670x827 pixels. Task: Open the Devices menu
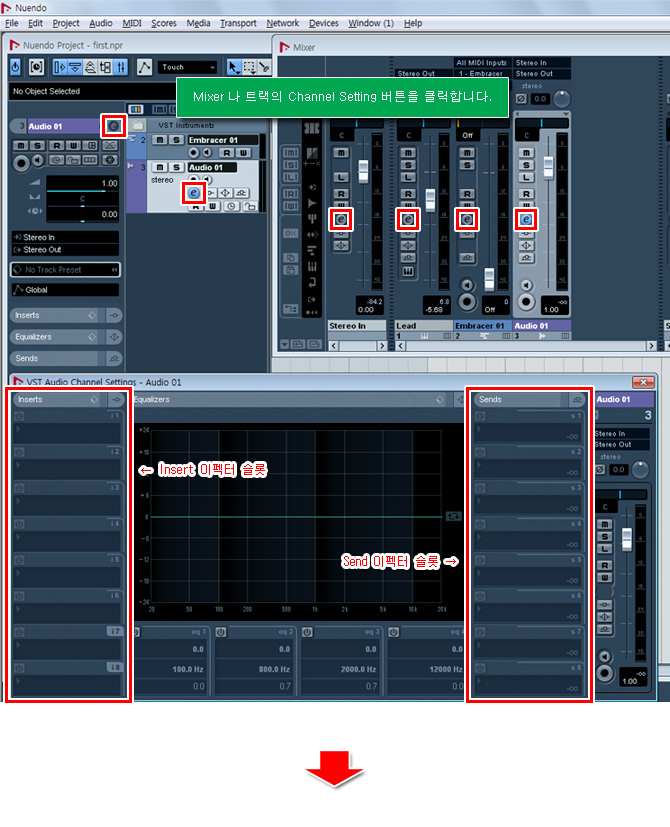(x=323, y=23)
